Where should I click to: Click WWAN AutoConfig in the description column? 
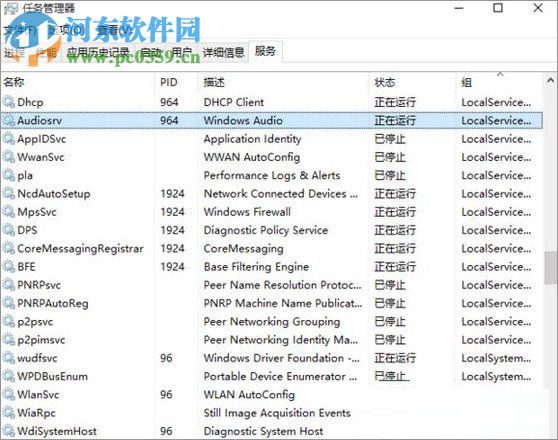[x=252, y=157]
